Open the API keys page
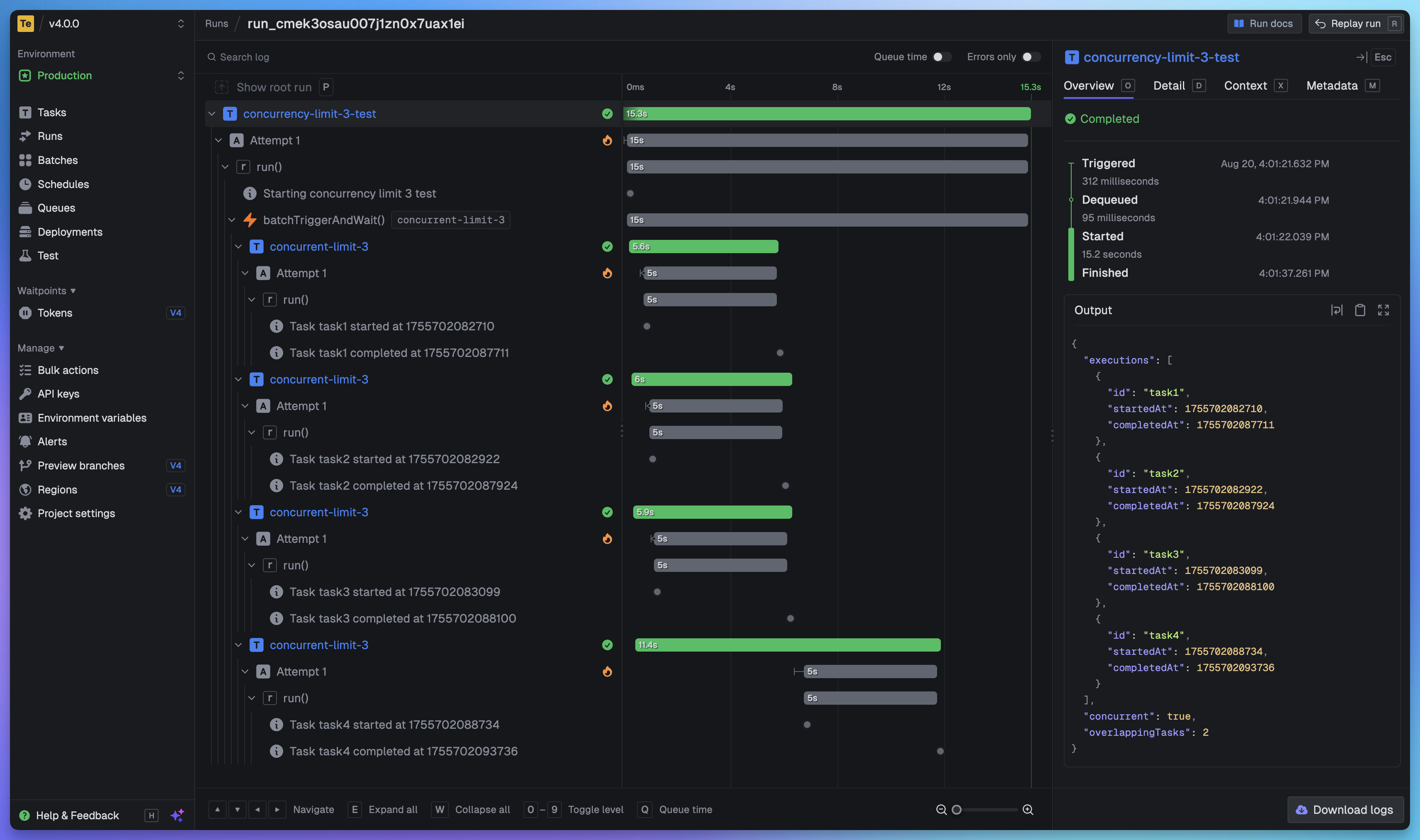The width and height of the screenshot is (1420, 840). tap(58, 393)
